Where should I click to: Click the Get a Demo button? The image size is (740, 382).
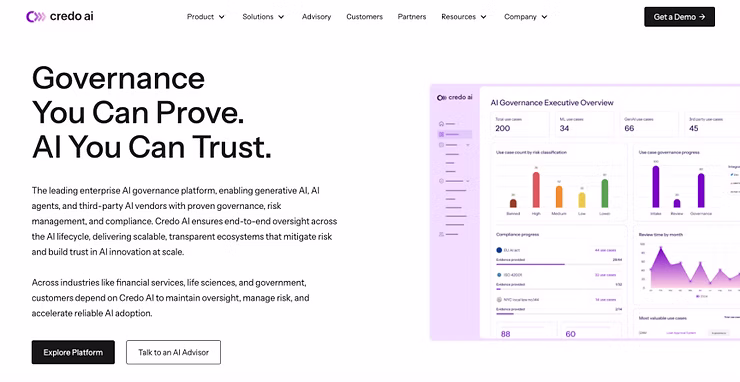point(679,17)
